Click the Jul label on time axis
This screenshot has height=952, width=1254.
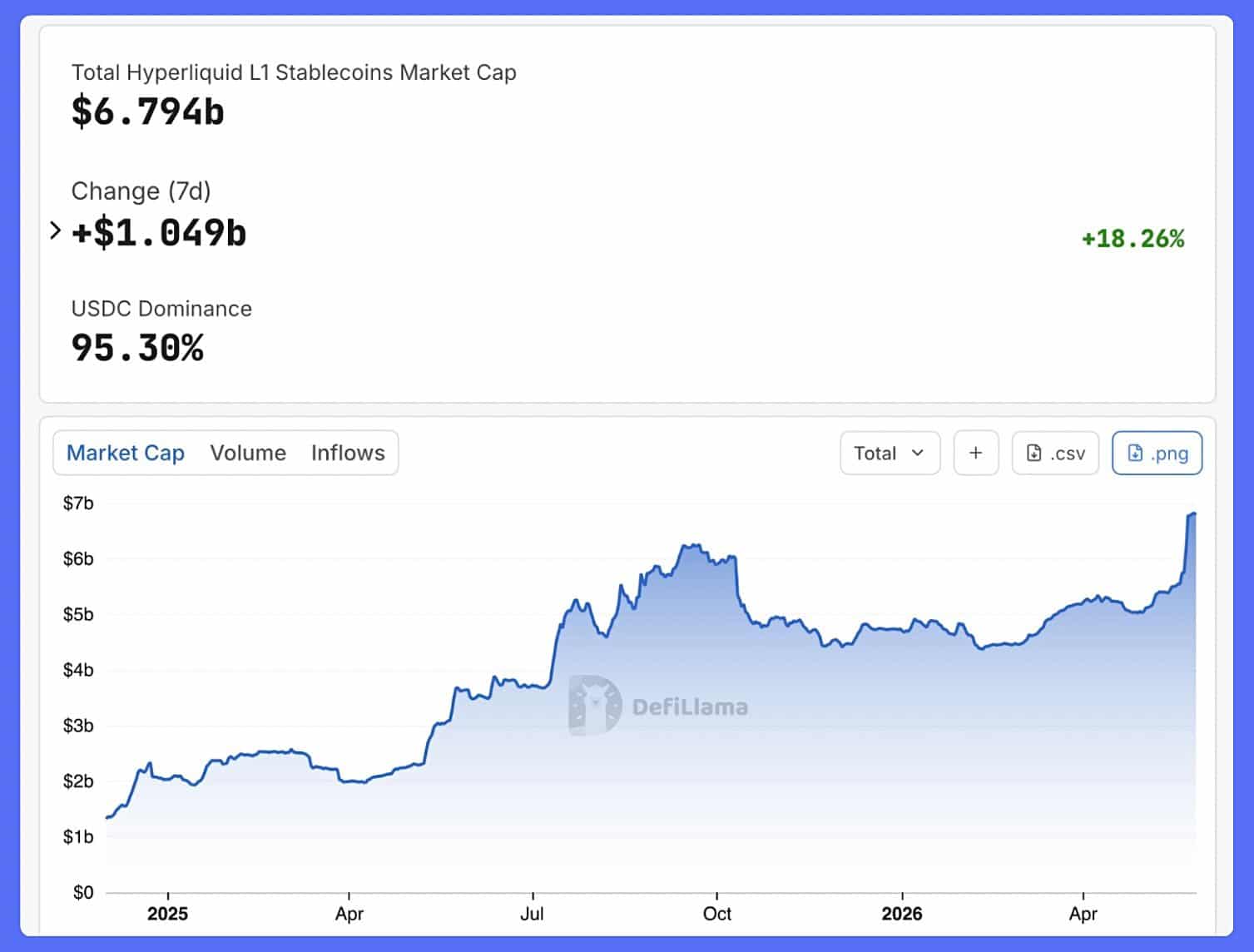pyautogui.click(x=532, y=914)
